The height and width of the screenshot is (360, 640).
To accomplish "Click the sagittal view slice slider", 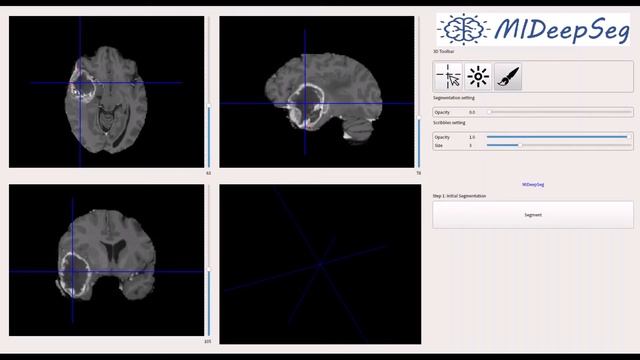I will pyautogui.click(x=418, y=92).
